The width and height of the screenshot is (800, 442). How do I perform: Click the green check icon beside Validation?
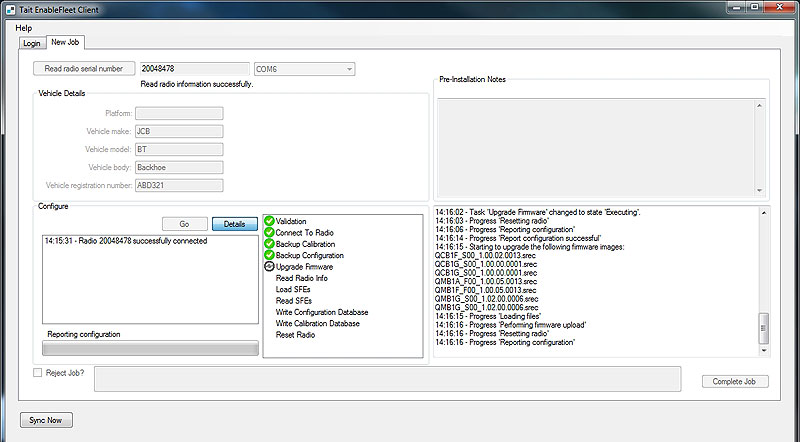click(269, 221)
